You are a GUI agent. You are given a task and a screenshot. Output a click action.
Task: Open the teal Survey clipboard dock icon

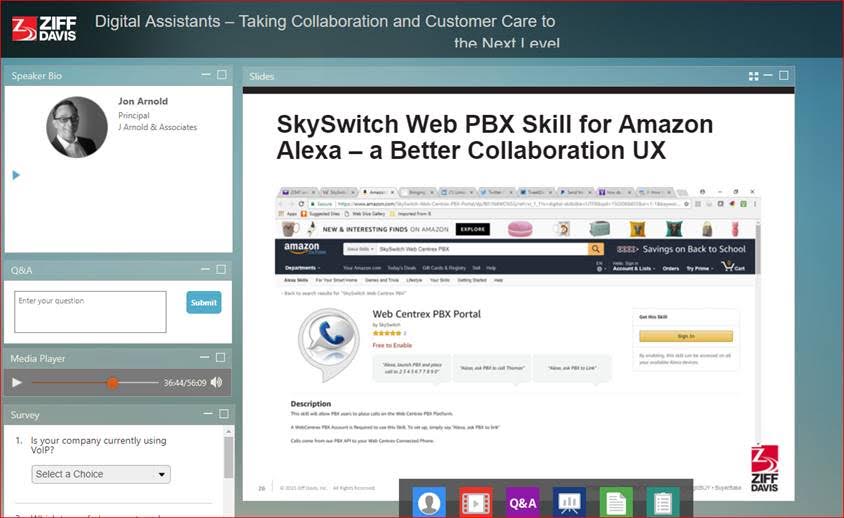663,503
